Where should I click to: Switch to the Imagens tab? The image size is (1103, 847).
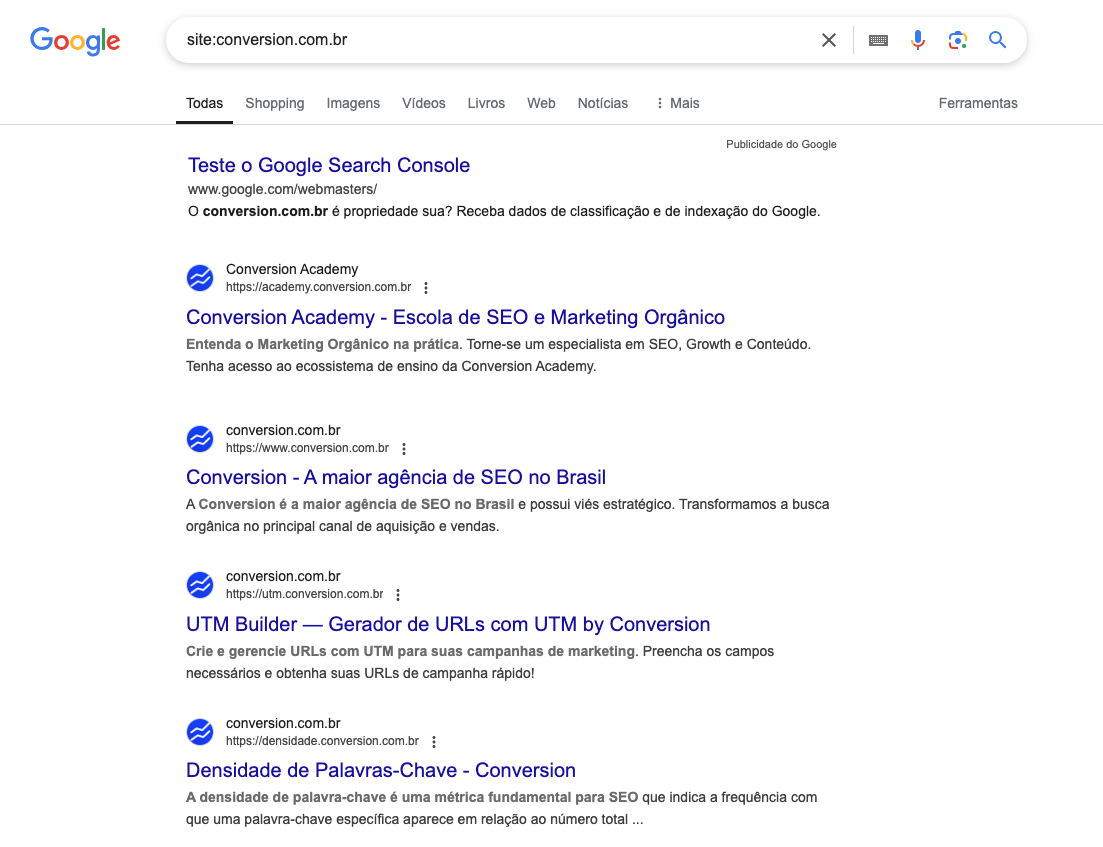pos(353,103)
